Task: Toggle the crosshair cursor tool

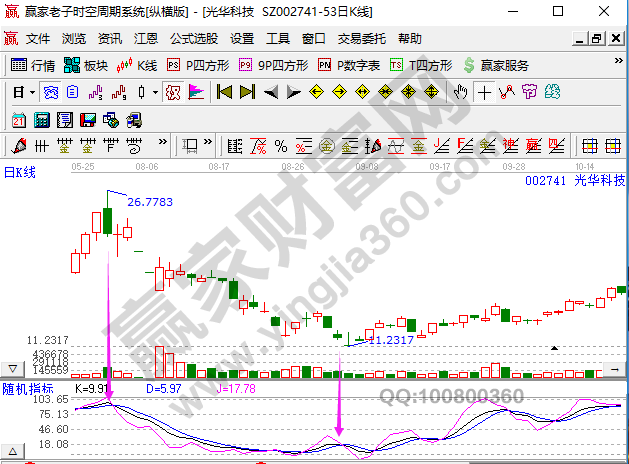Action: (484, 93)
